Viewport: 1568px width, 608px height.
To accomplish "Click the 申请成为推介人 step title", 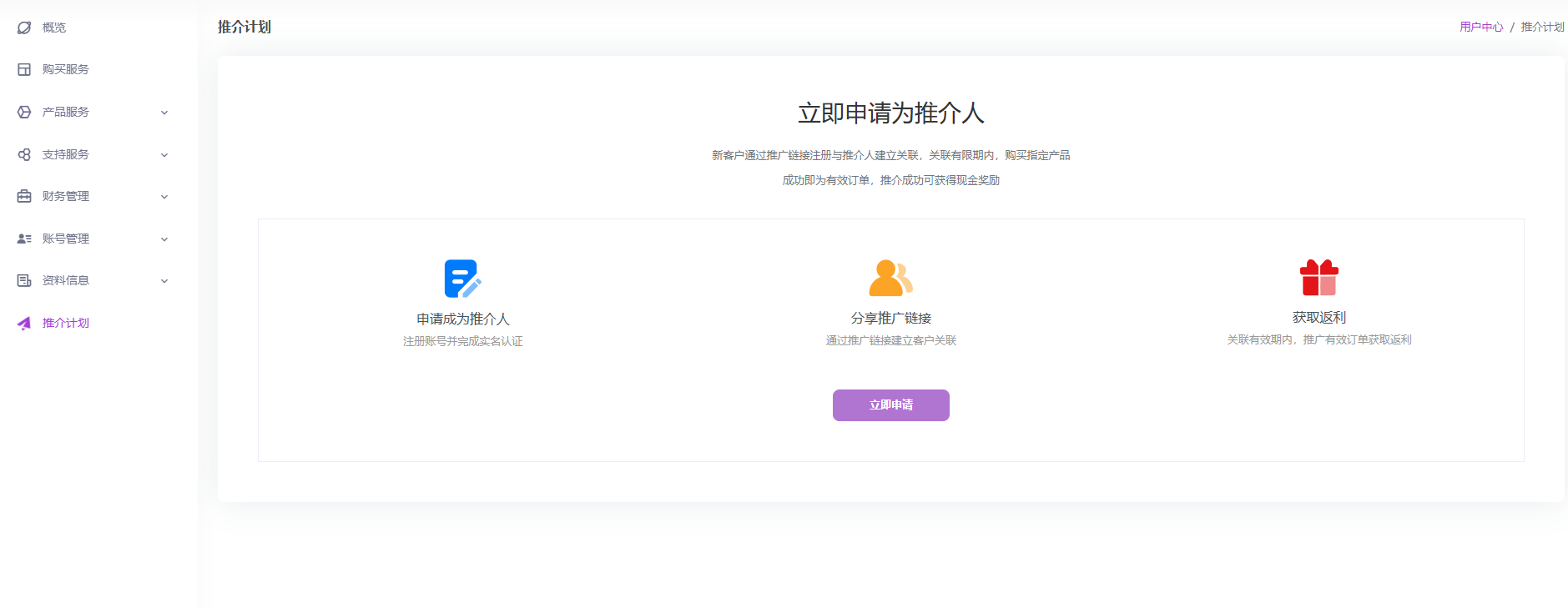I will 463,319.
